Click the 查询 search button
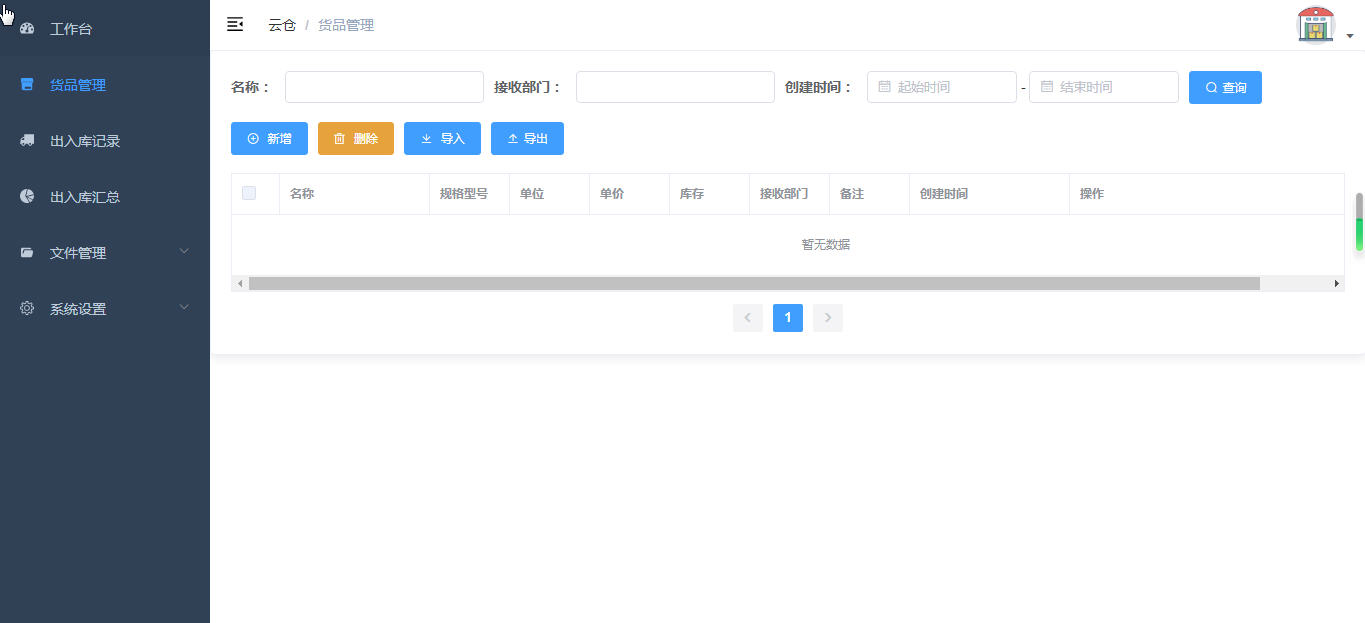1365x623 pixels. (1225, 87)
